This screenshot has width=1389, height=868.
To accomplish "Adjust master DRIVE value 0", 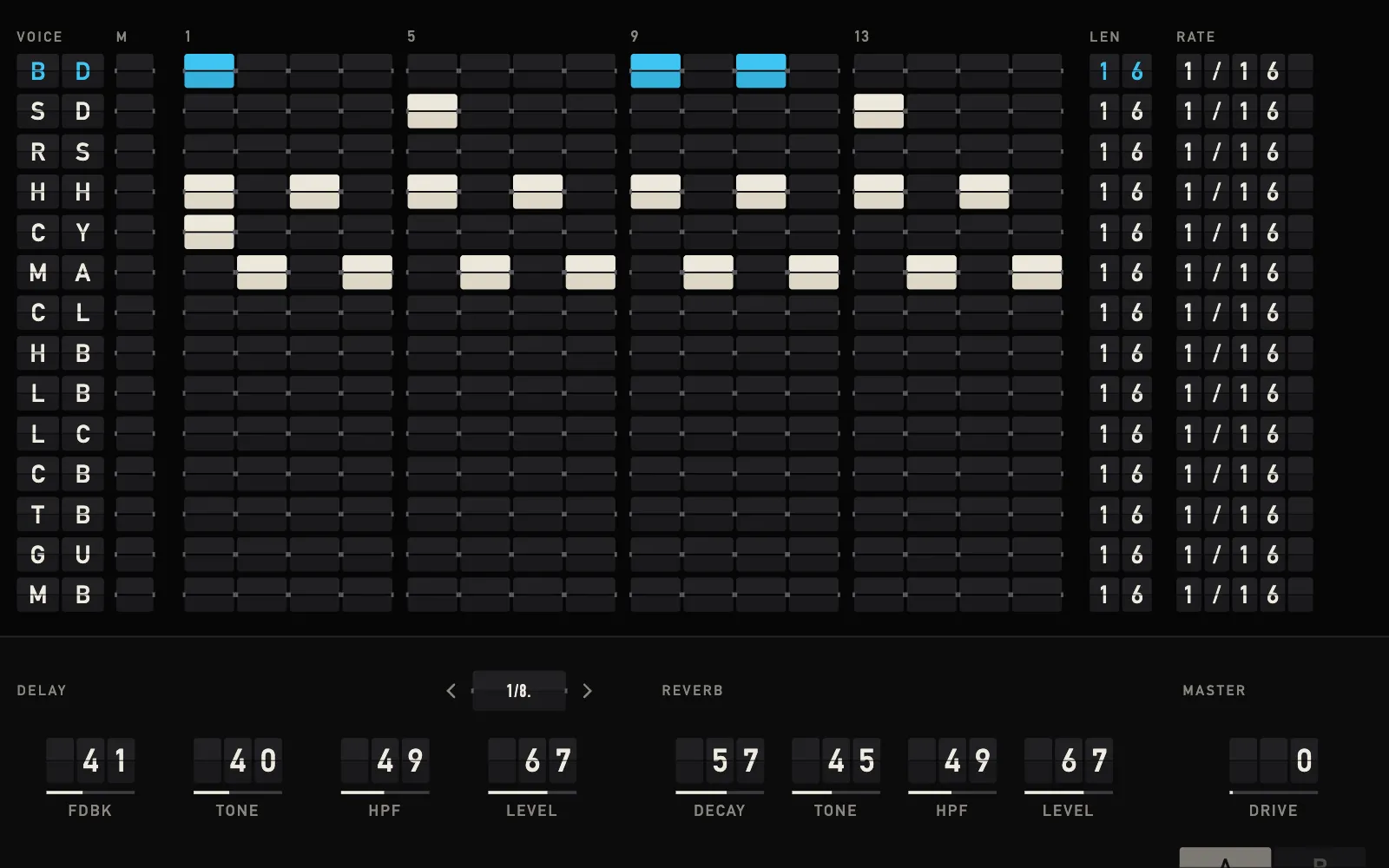I will coord(1274,761).
